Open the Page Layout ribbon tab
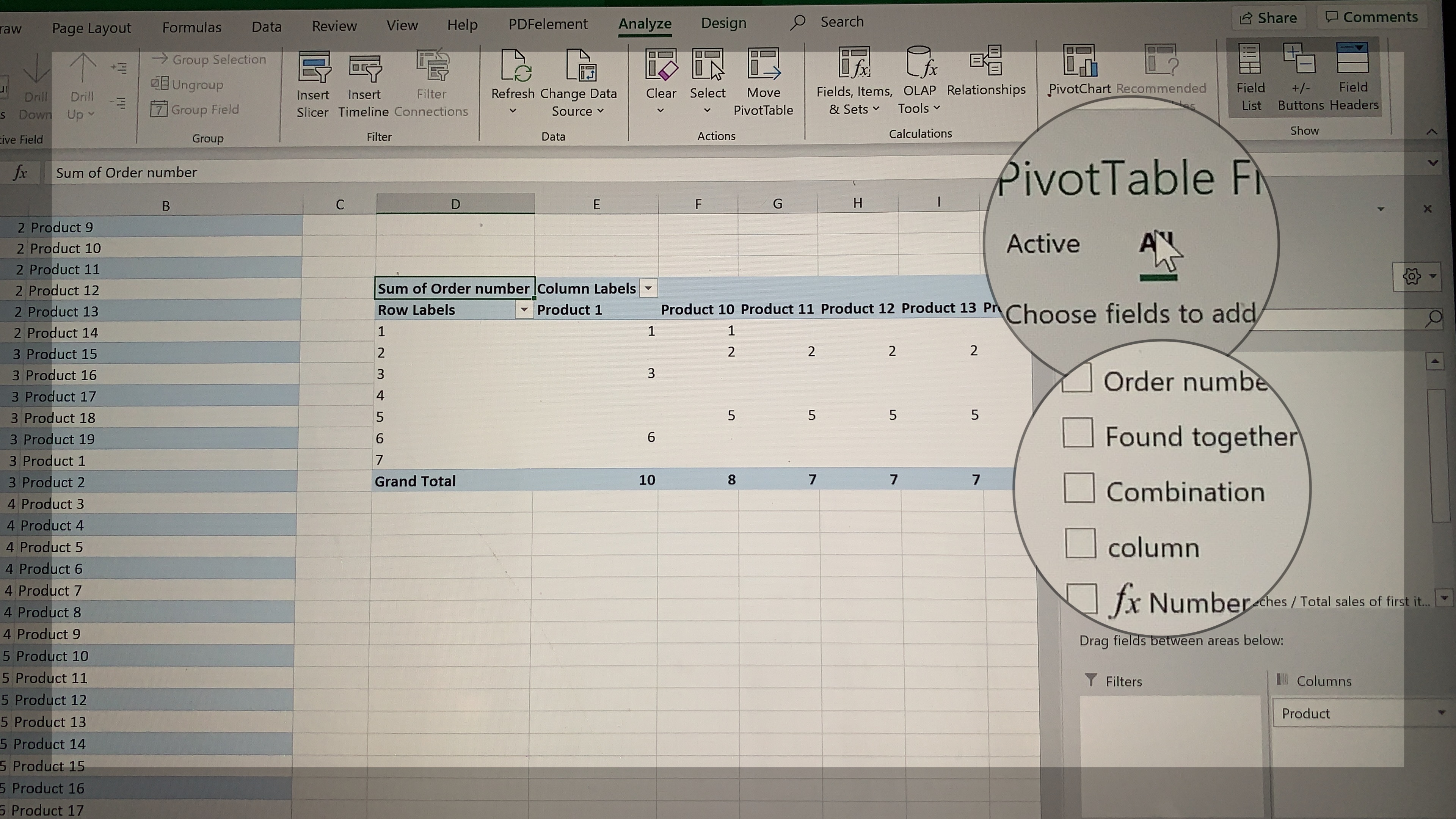The image size is (1456, 819). (x=91, y=28)
